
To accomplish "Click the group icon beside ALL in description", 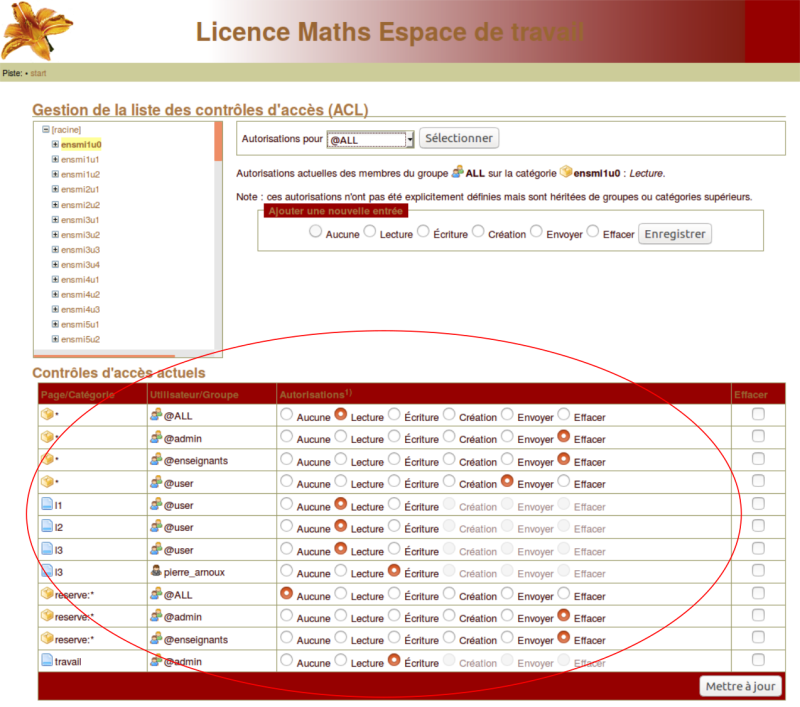I will tap(458, 172).
